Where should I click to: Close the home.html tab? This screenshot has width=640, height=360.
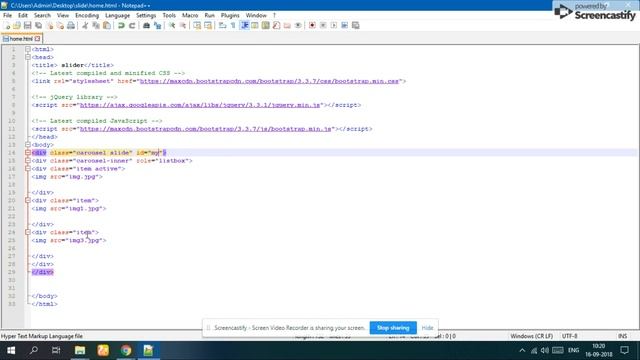38,39
